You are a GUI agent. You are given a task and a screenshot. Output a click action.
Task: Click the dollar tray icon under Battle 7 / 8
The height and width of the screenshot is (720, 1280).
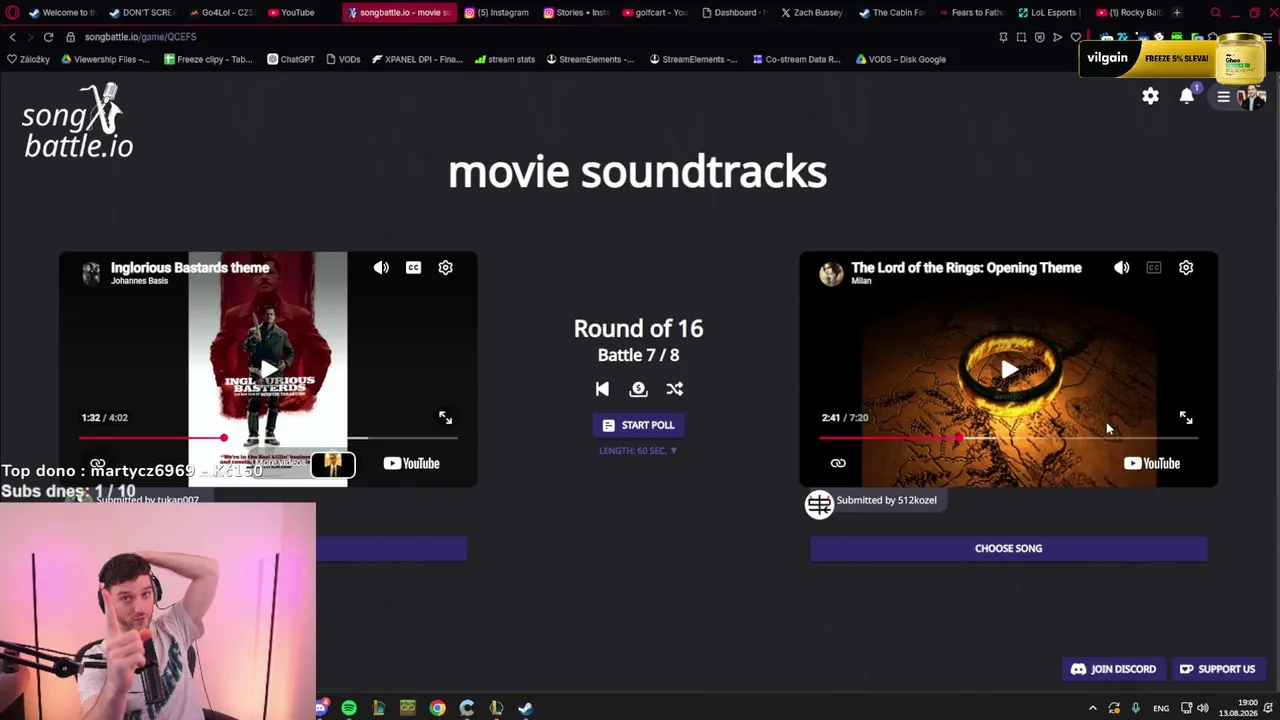click(638, 389)
